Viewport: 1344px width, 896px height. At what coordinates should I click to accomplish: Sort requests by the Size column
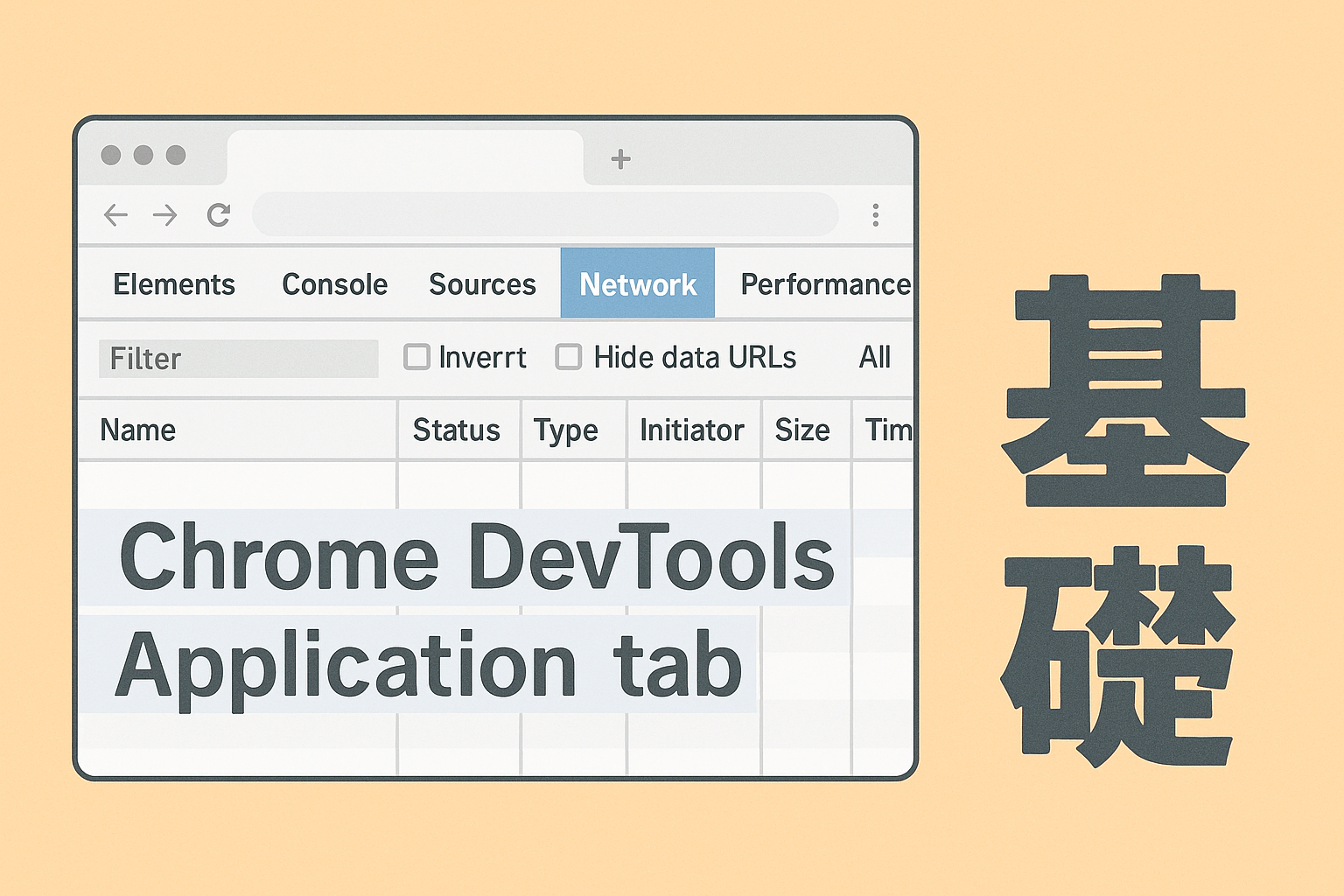(x=802, y=430)
